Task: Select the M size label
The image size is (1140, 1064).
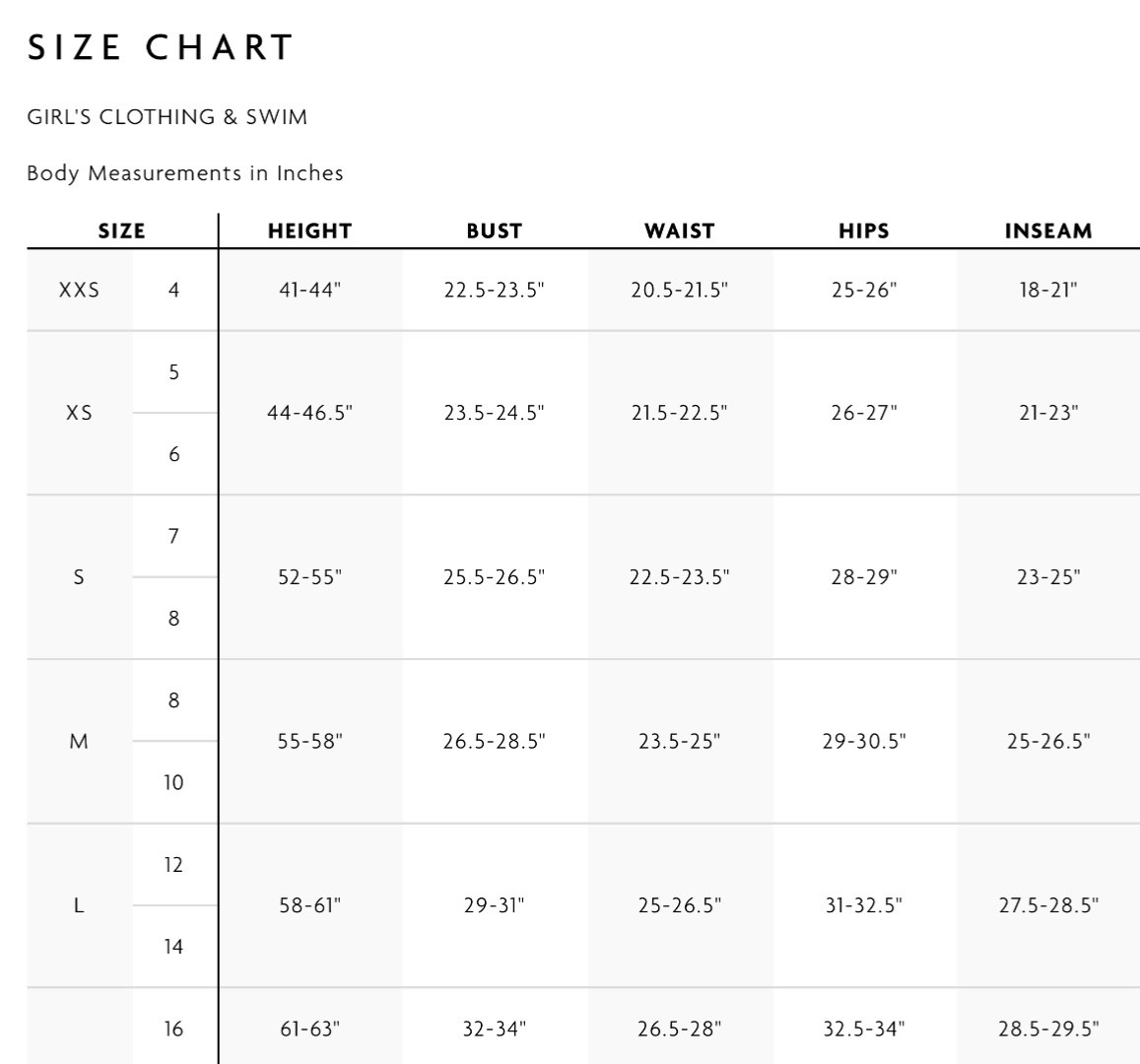Action: click(x=79, y=742)
